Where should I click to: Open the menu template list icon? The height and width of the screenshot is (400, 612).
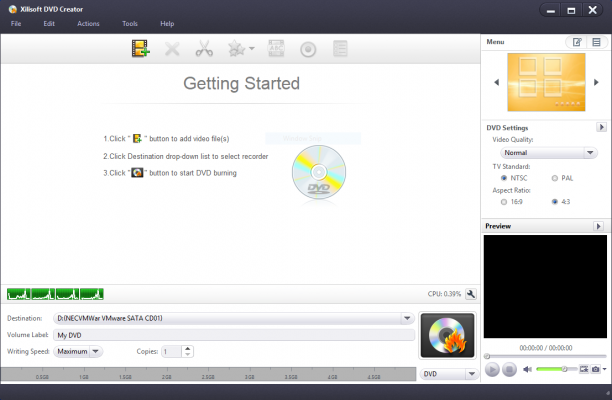[x=596, y=42]
